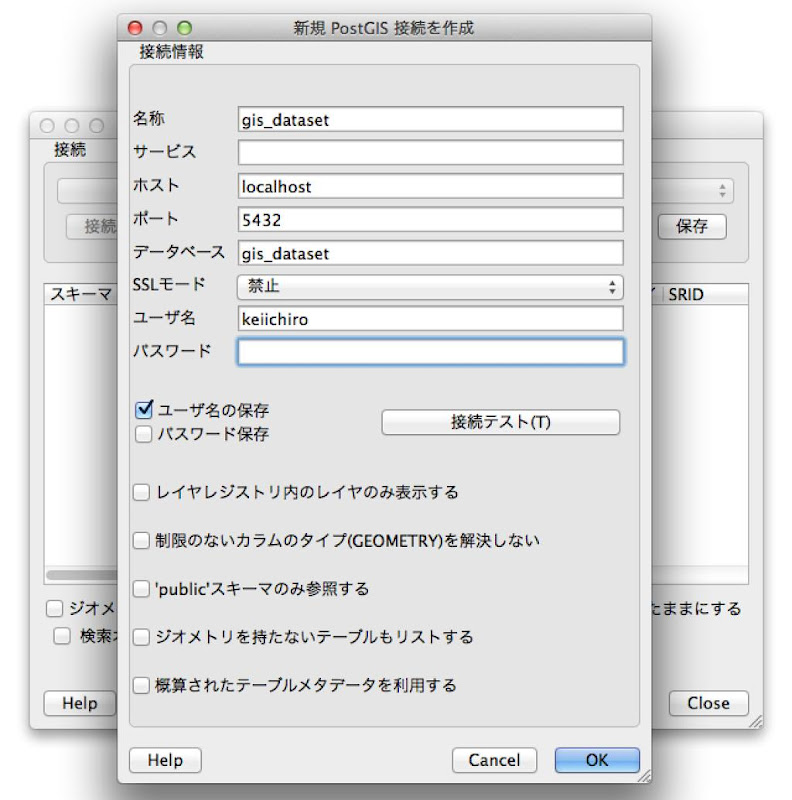
Task: Click the Cancel button
Action: tap(494, 760)
